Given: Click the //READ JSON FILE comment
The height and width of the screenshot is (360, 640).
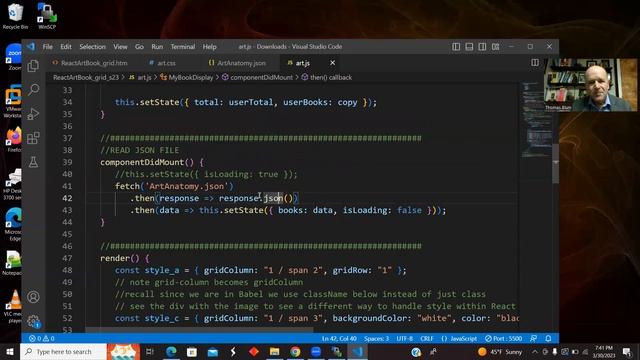Looking at the screenshot, I should 139,150.
